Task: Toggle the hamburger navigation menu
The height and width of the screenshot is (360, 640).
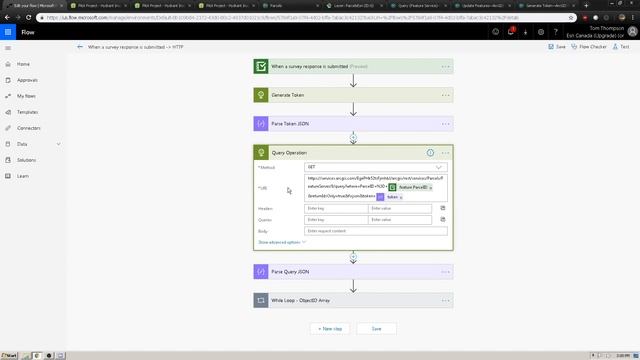Action: tap(8, 48)
